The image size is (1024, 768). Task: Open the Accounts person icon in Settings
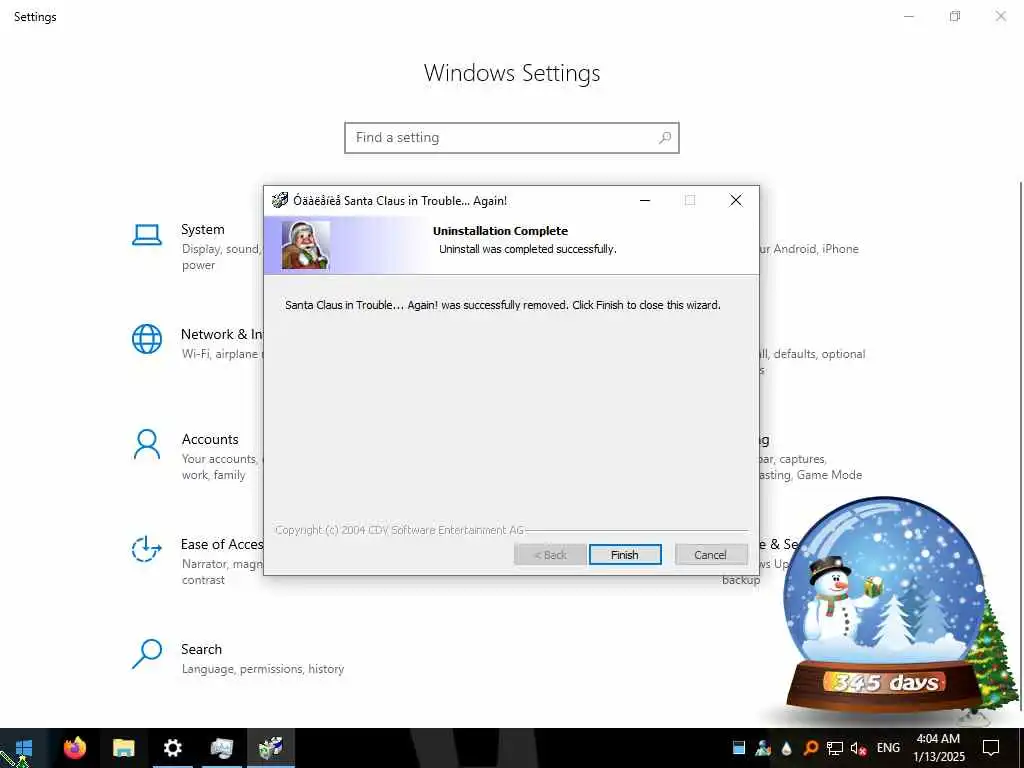coord(147,445)
